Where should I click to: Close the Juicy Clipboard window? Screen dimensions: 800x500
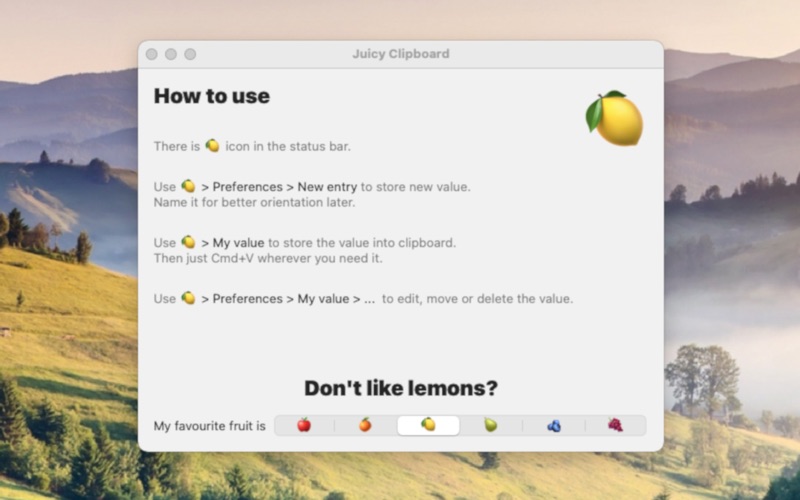(152, 54)
